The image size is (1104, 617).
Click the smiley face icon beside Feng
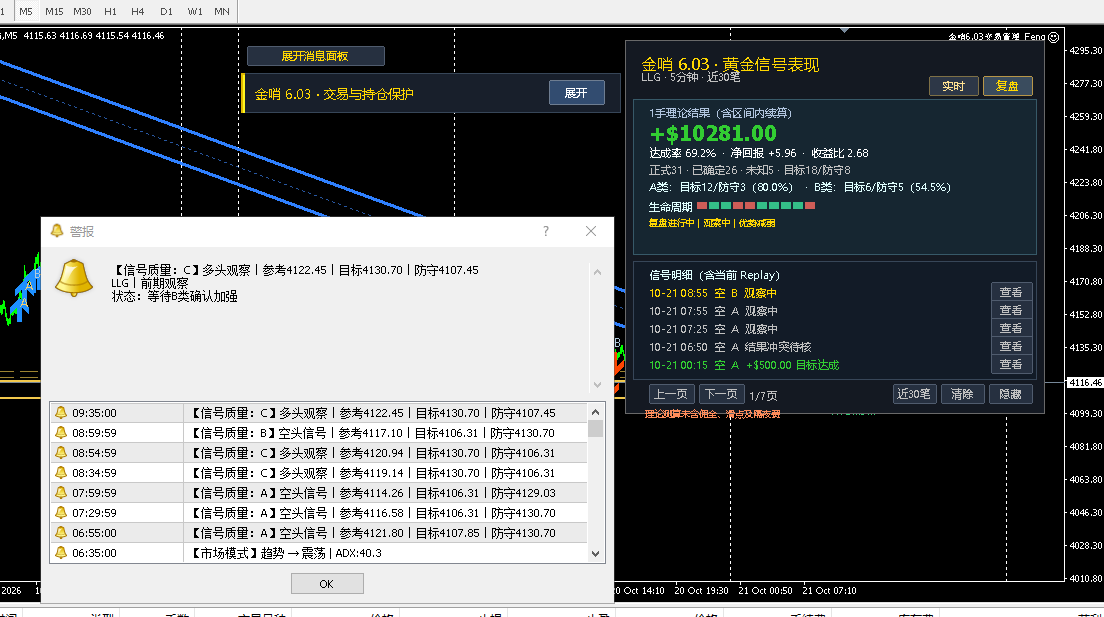[1053, 37]
